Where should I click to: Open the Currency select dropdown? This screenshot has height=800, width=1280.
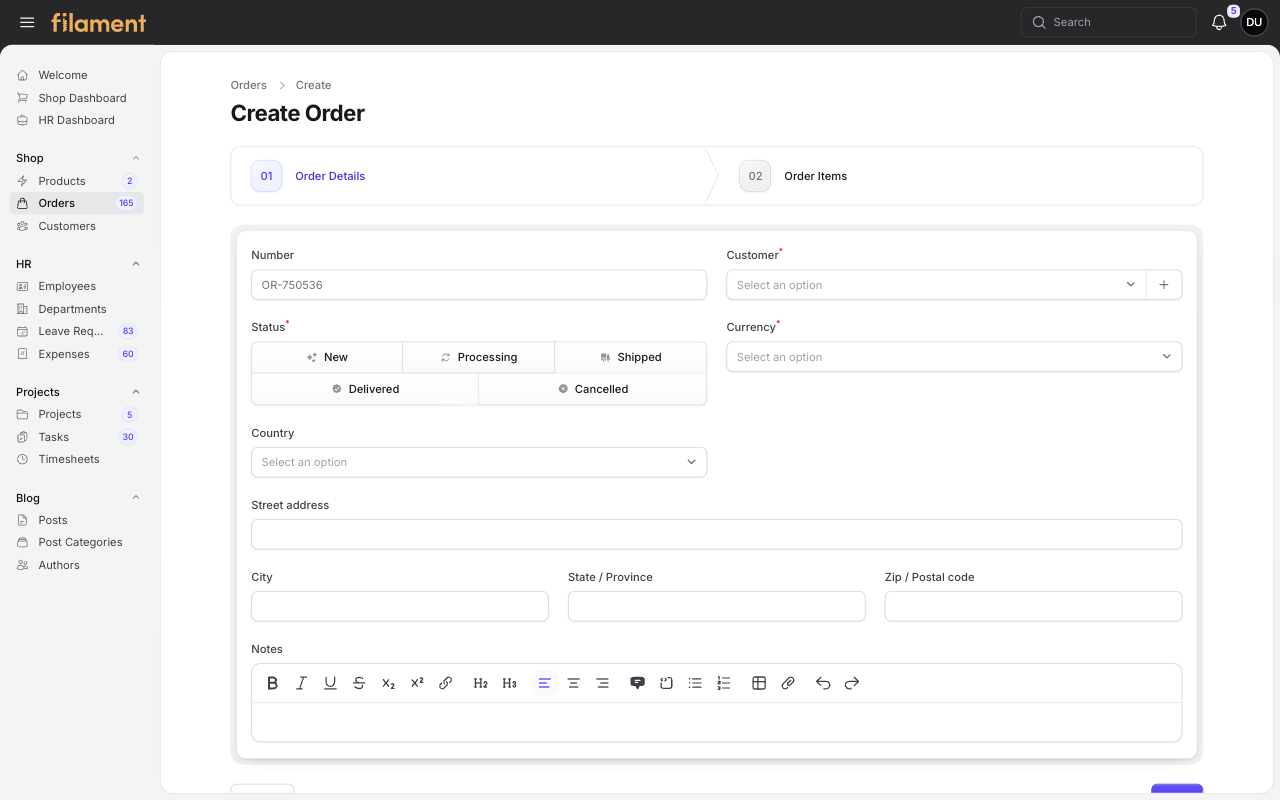click(x=954, y=357)
